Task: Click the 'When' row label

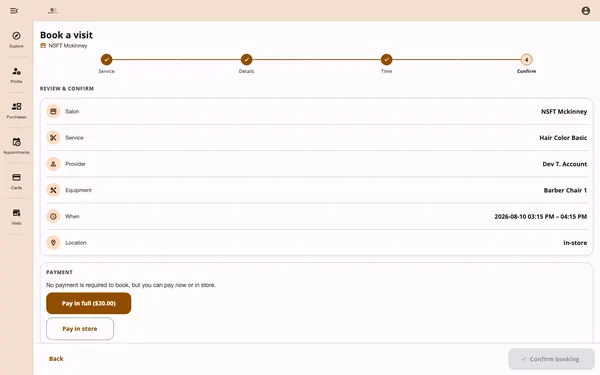Action: point(72,216)
